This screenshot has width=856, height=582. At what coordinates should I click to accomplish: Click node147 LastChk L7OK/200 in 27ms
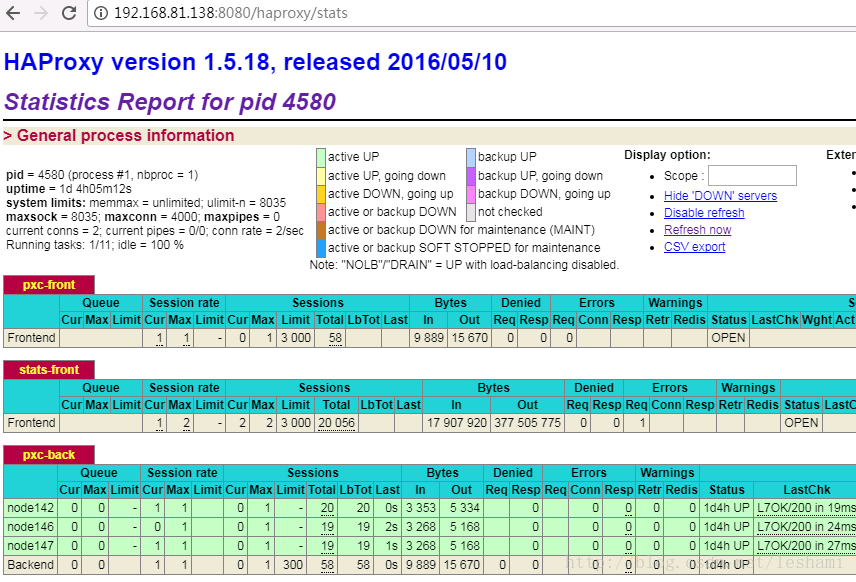coord(806,547)
